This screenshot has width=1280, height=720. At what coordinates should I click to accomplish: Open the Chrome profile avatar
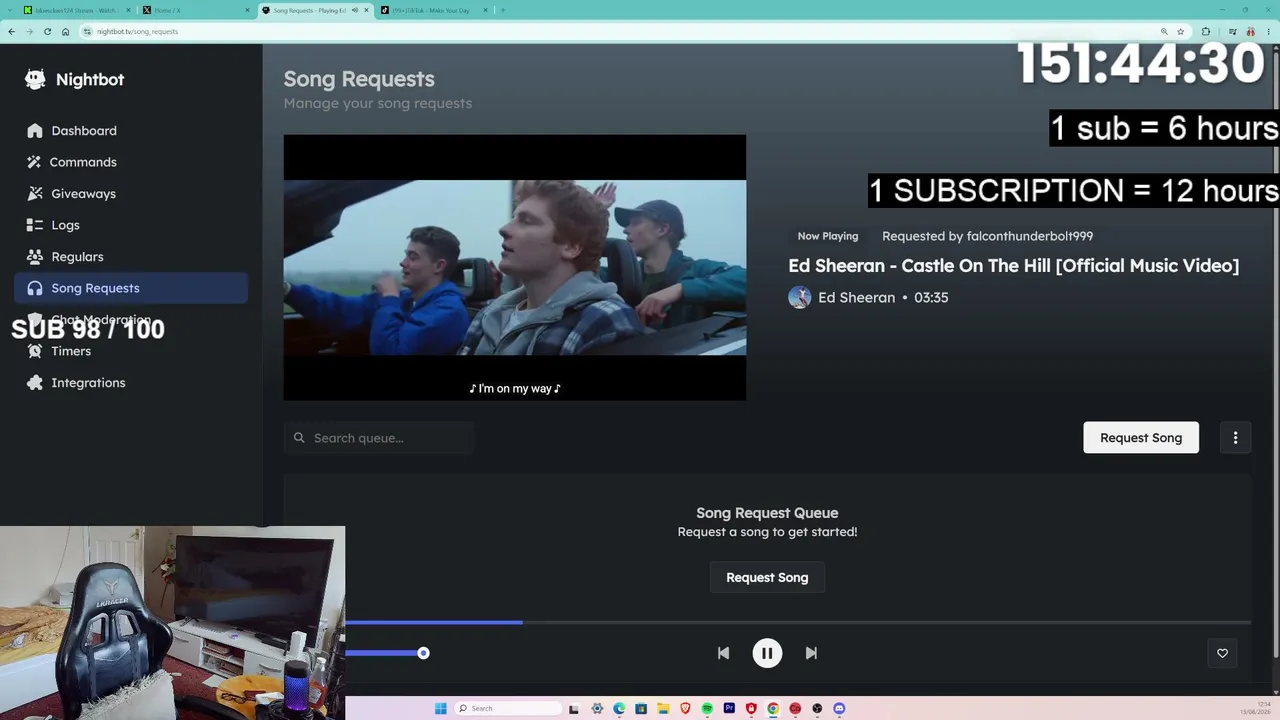(1250, 32)
